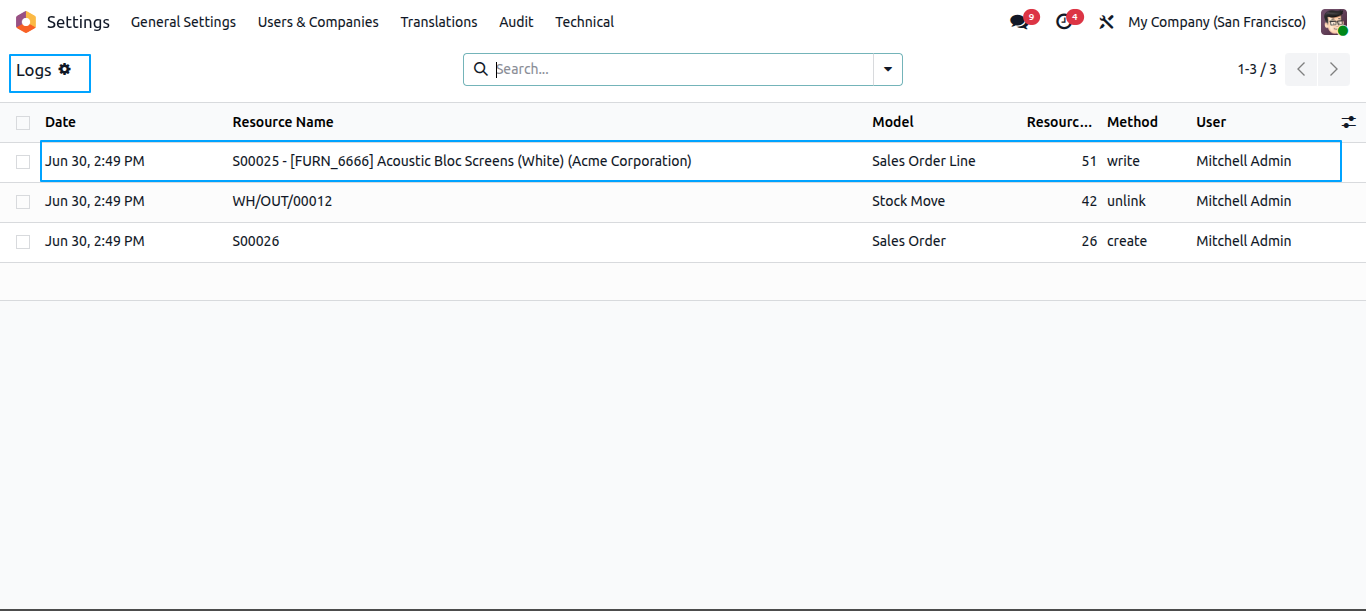Open the developer tools wrench icon
The image size is (1366, 611).
1106,22
